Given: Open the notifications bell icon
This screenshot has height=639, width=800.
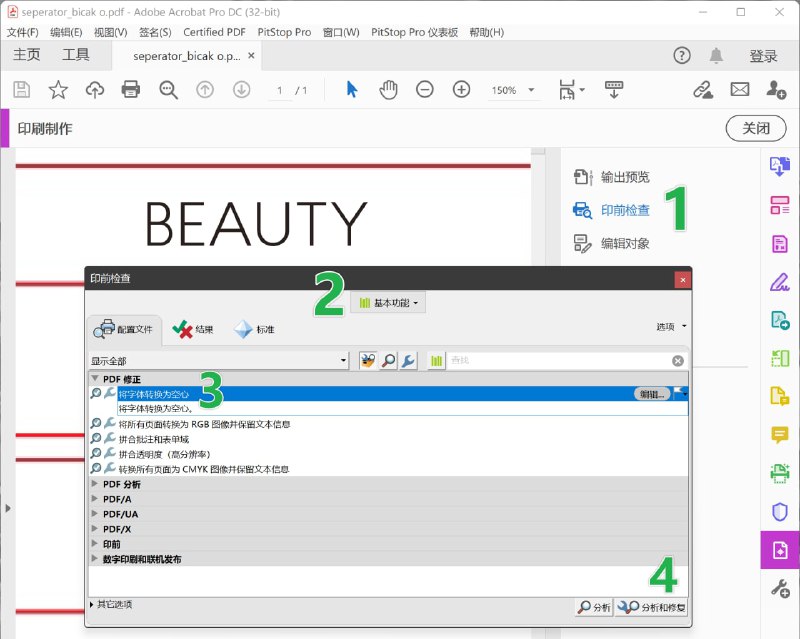Looking at the screenshot, I should 716,56.
